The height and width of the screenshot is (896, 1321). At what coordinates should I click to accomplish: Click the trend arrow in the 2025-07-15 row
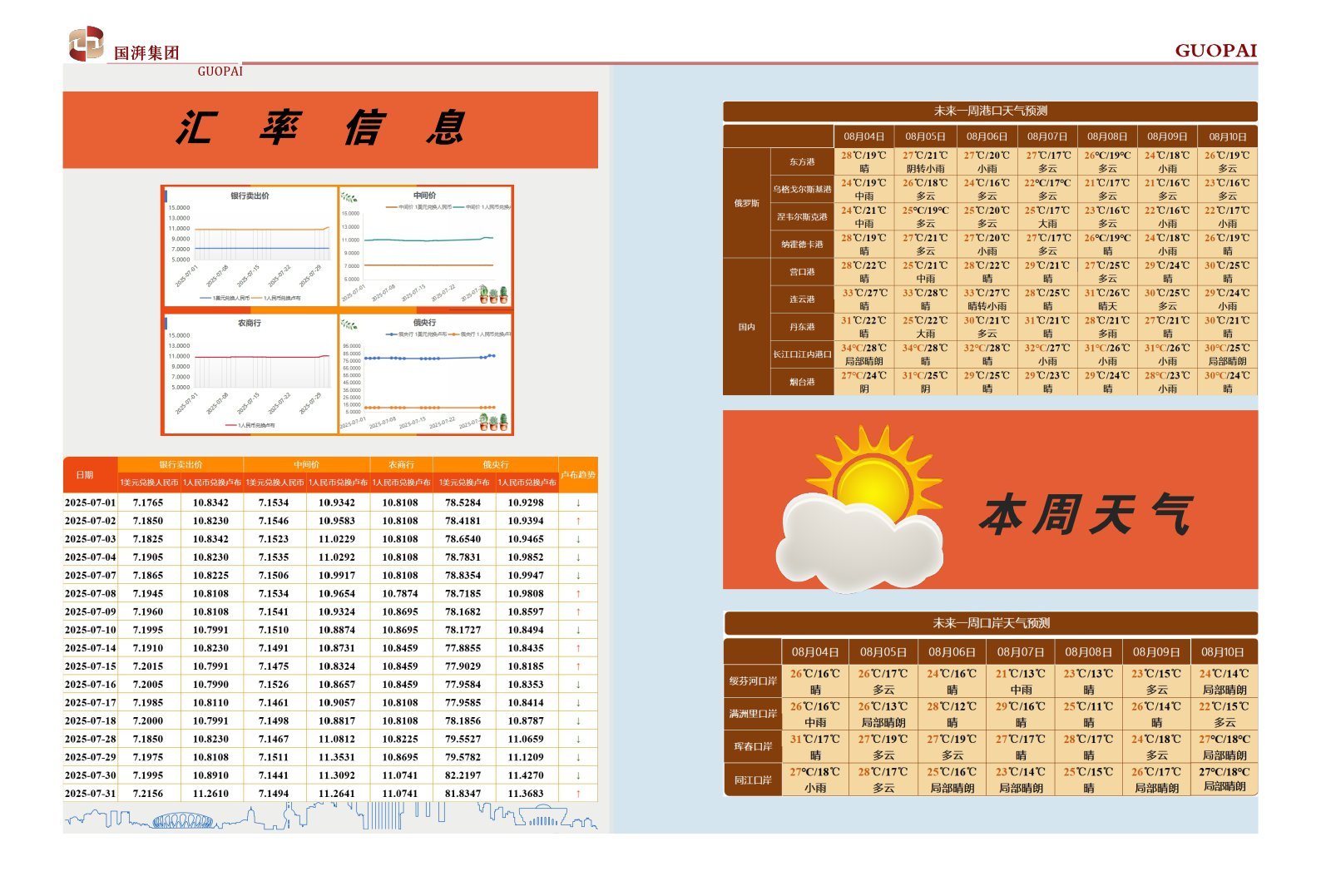click(578, 666)
